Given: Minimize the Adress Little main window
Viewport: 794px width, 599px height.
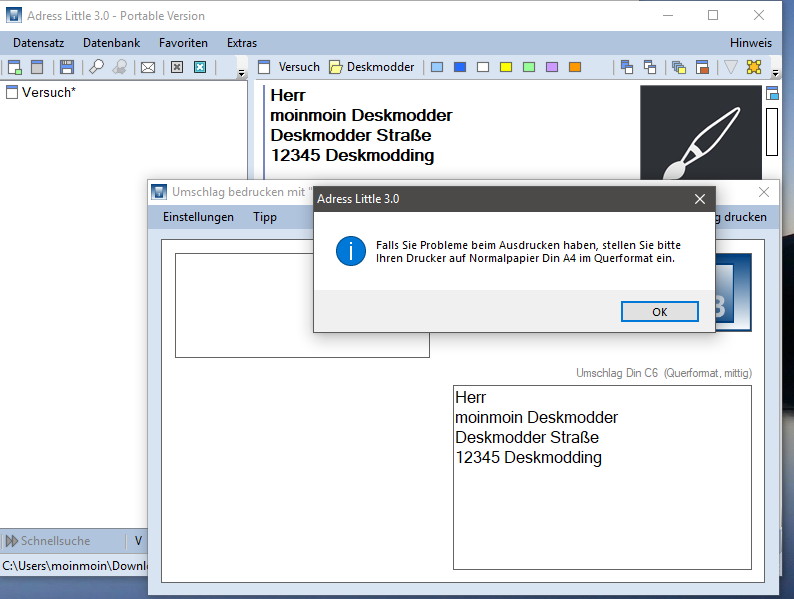Looking at the screenshot, I should 668,15.
